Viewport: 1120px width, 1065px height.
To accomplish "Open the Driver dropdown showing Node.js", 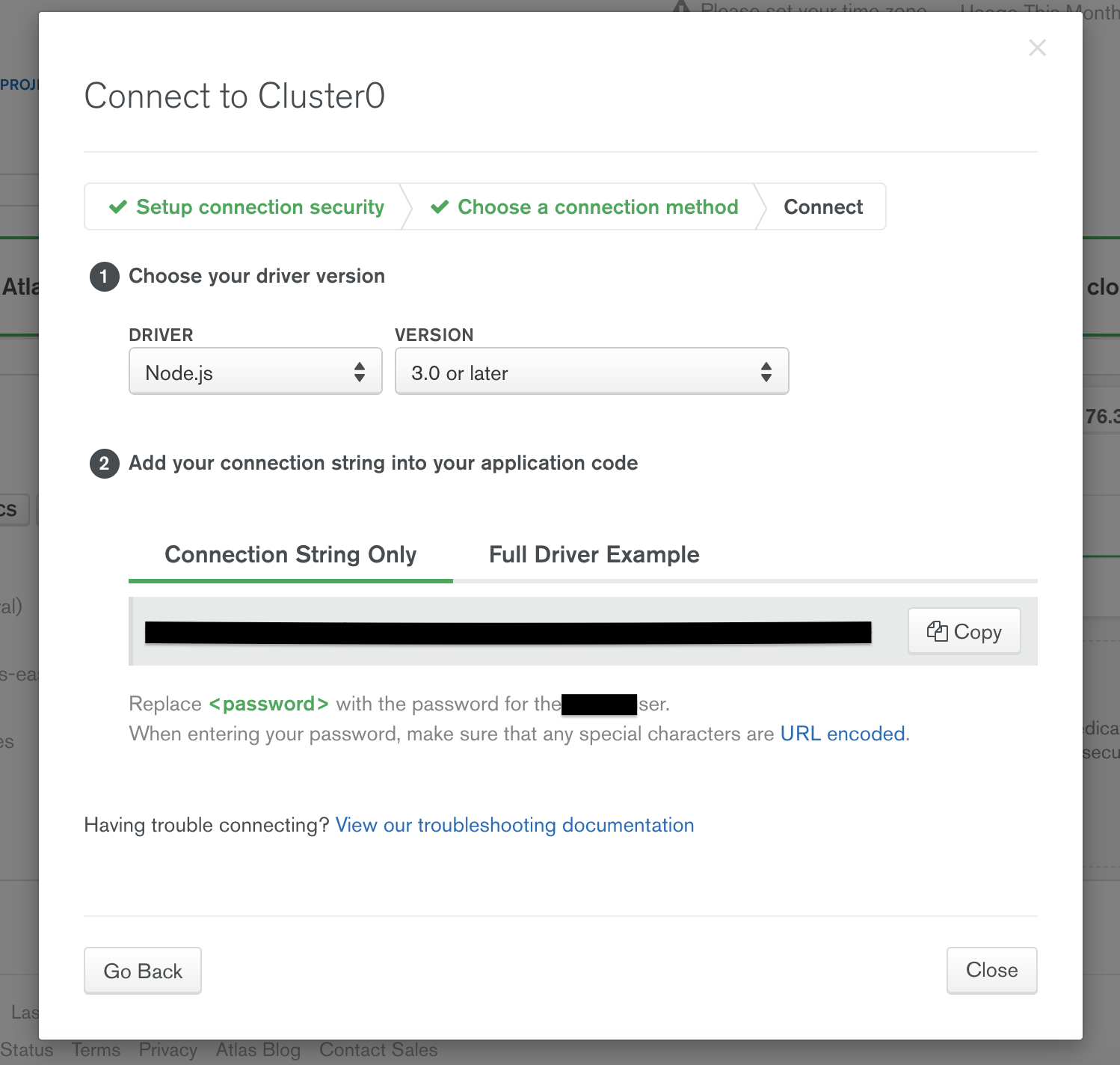I will pos(255,372).
